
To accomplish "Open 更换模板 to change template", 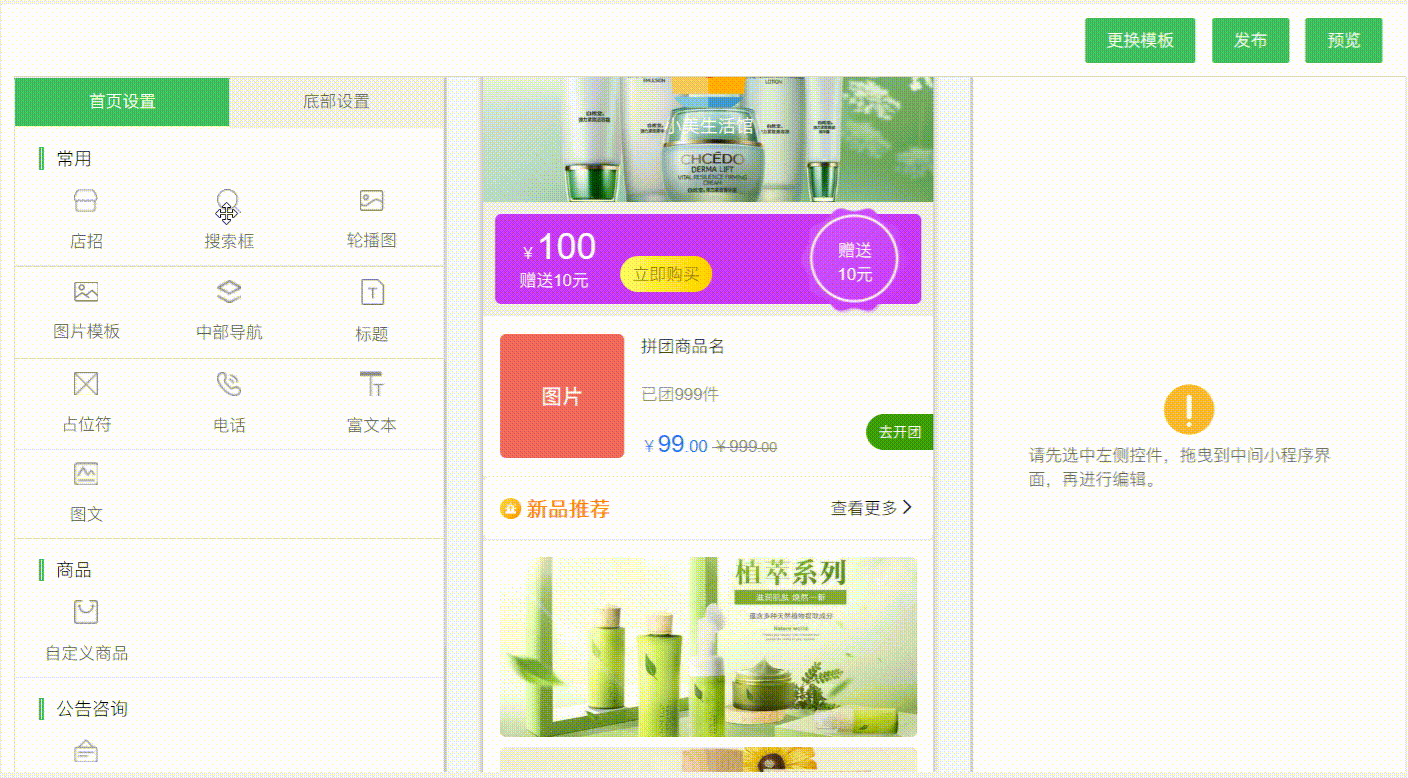I will 1139,40.
